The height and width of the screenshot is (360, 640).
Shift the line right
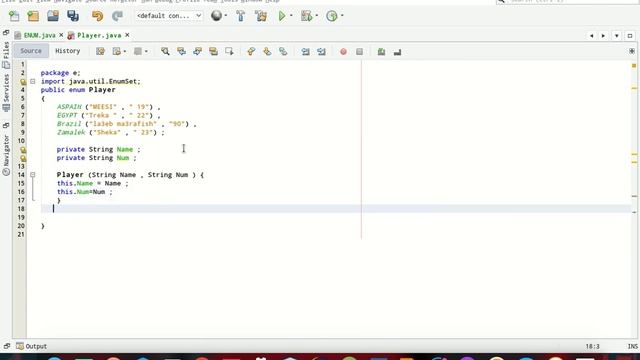pyautogui.click(x=321, y=51)
